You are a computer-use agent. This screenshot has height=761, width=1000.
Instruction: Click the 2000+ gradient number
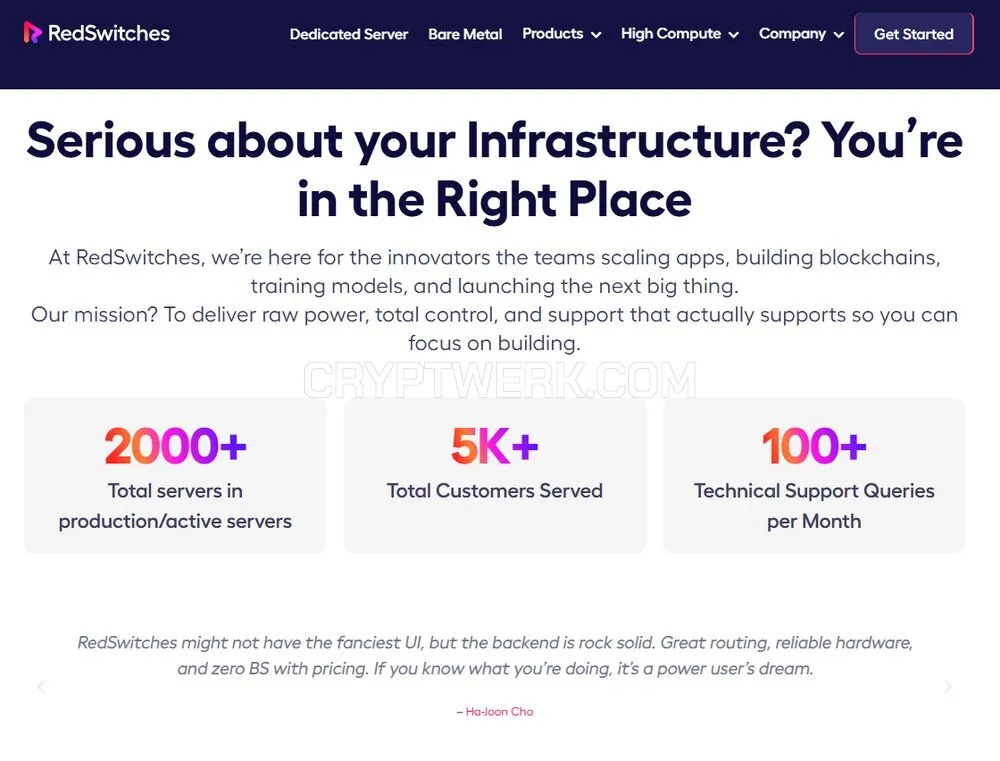(175, 446)
